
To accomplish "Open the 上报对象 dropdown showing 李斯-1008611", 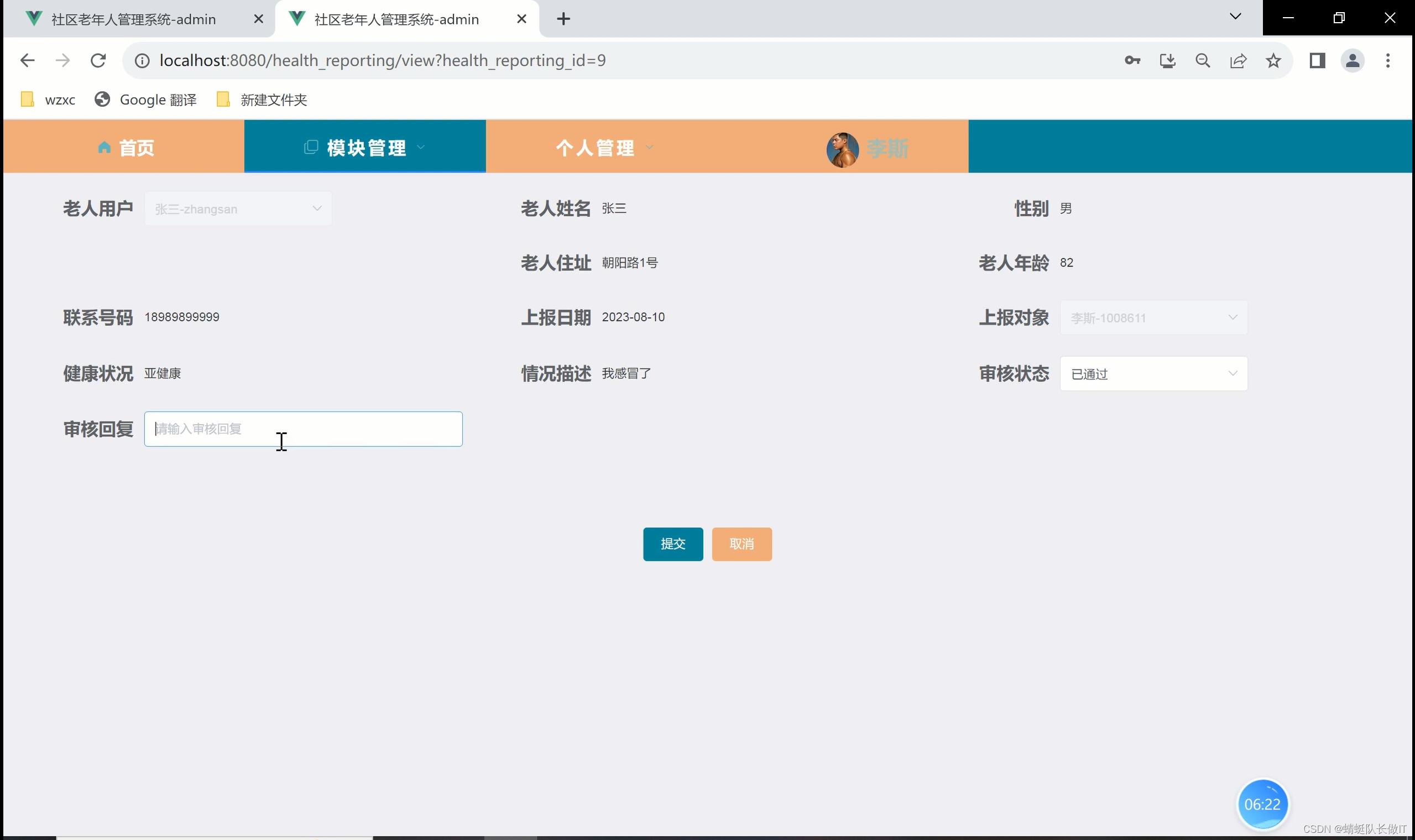I will click(x=1153, y=317).
